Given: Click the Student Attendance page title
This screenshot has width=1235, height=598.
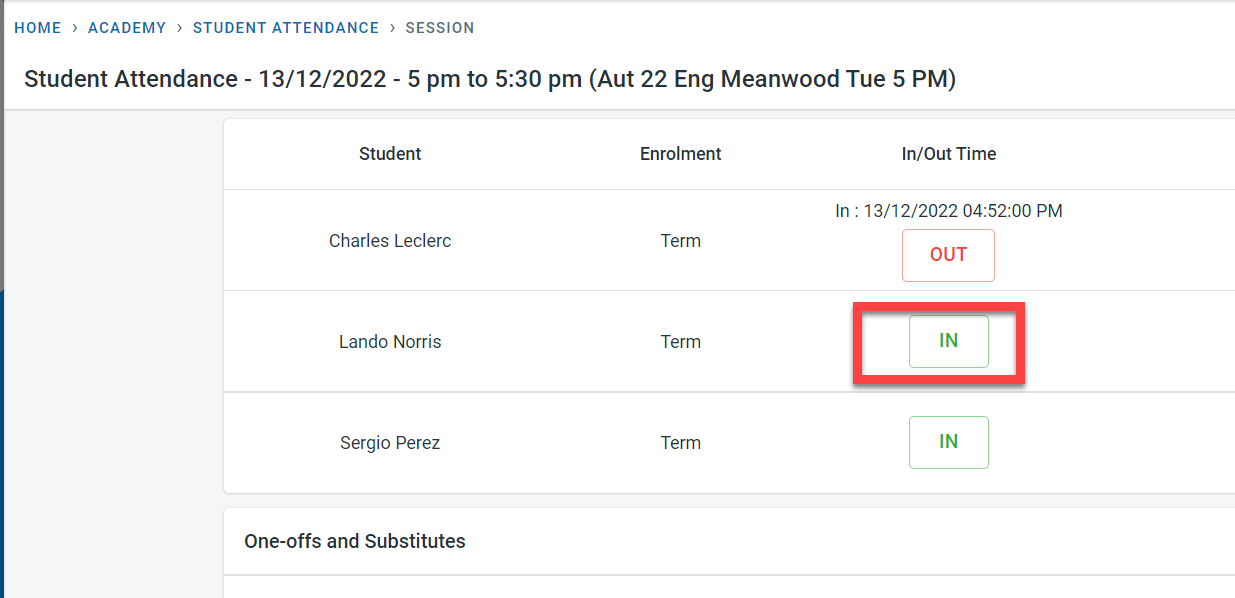Looking at the screenshot, I should click(x=490, y=79).
